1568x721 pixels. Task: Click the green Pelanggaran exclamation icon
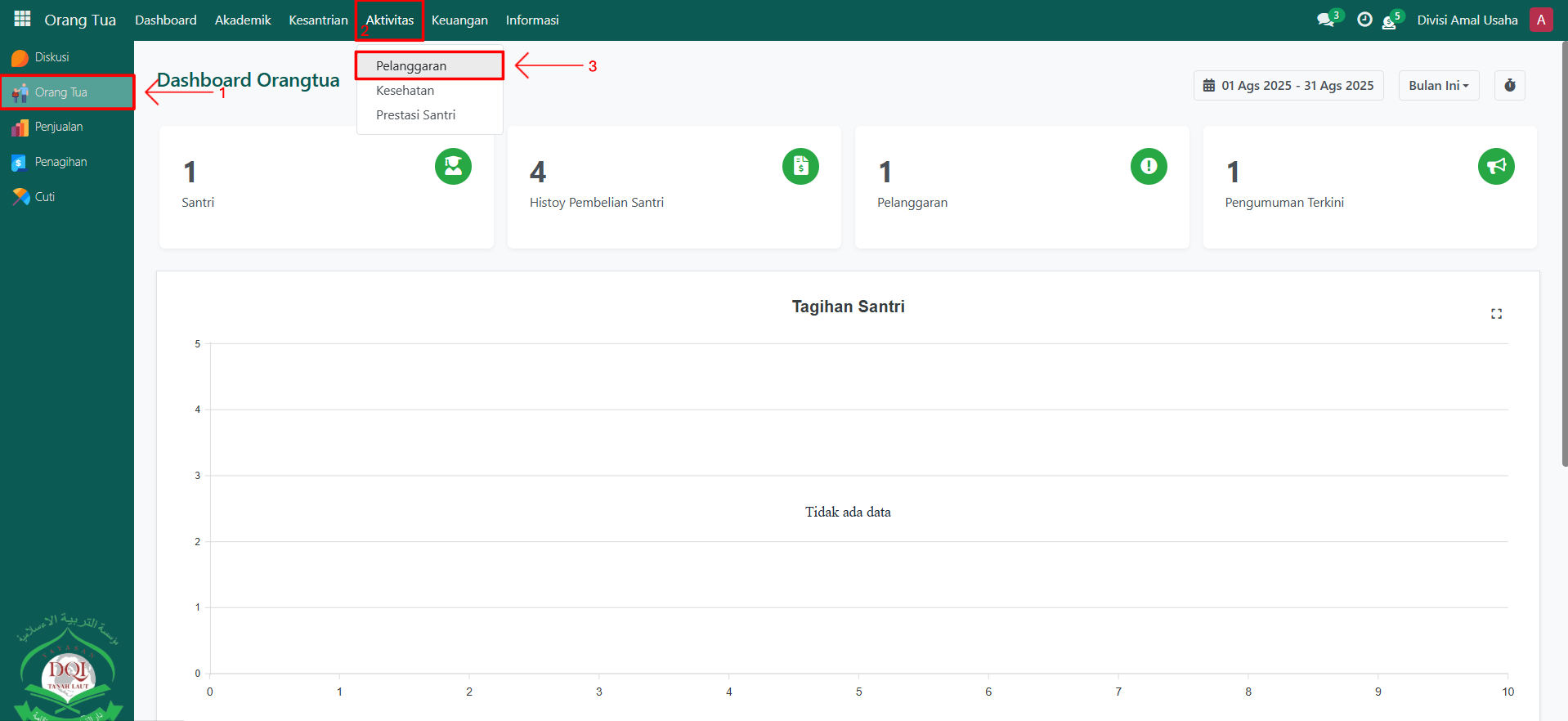tap(1149, 166)
